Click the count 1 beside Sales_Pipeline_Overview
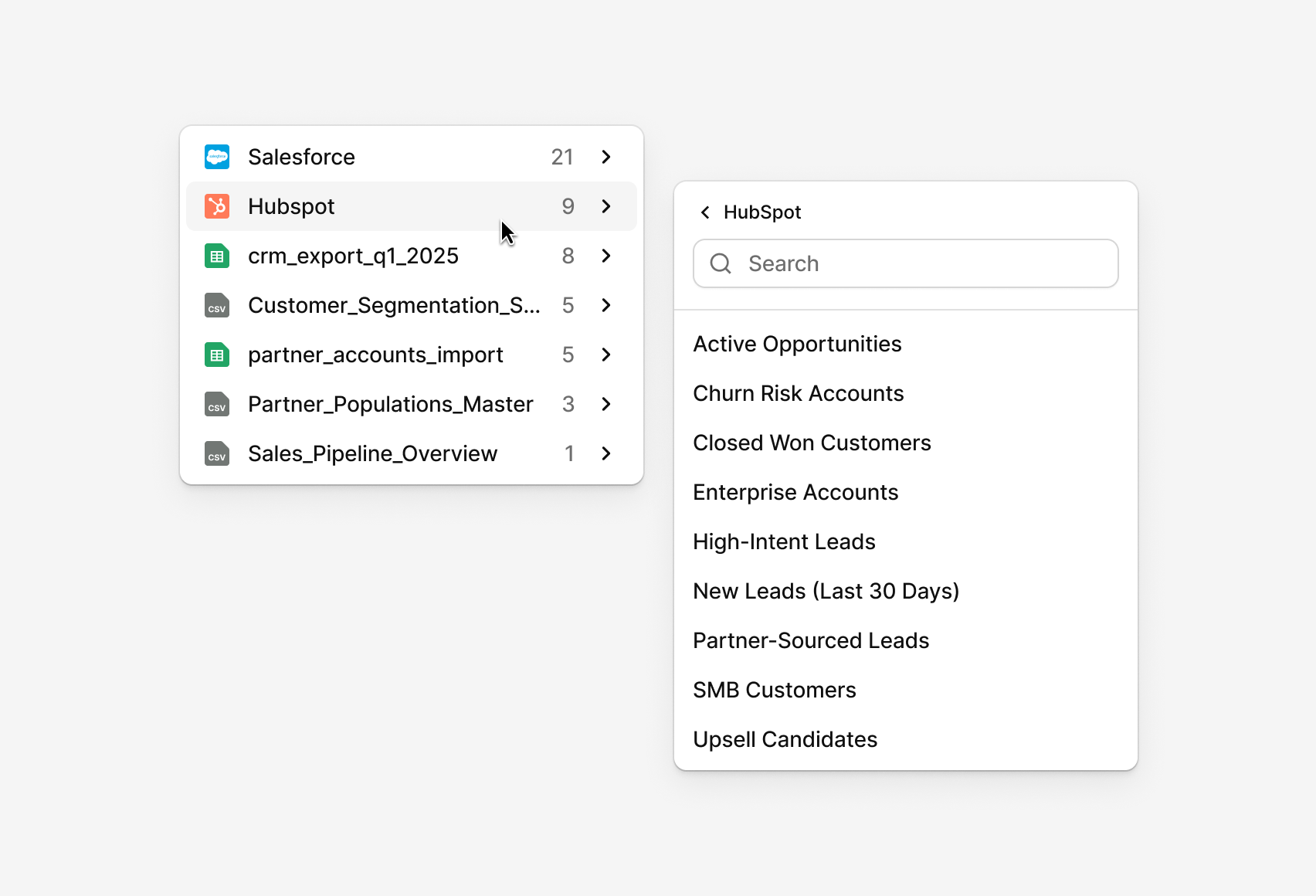Image resolution: width=1316 pixels, height=896 pixels. coord(569,453)
